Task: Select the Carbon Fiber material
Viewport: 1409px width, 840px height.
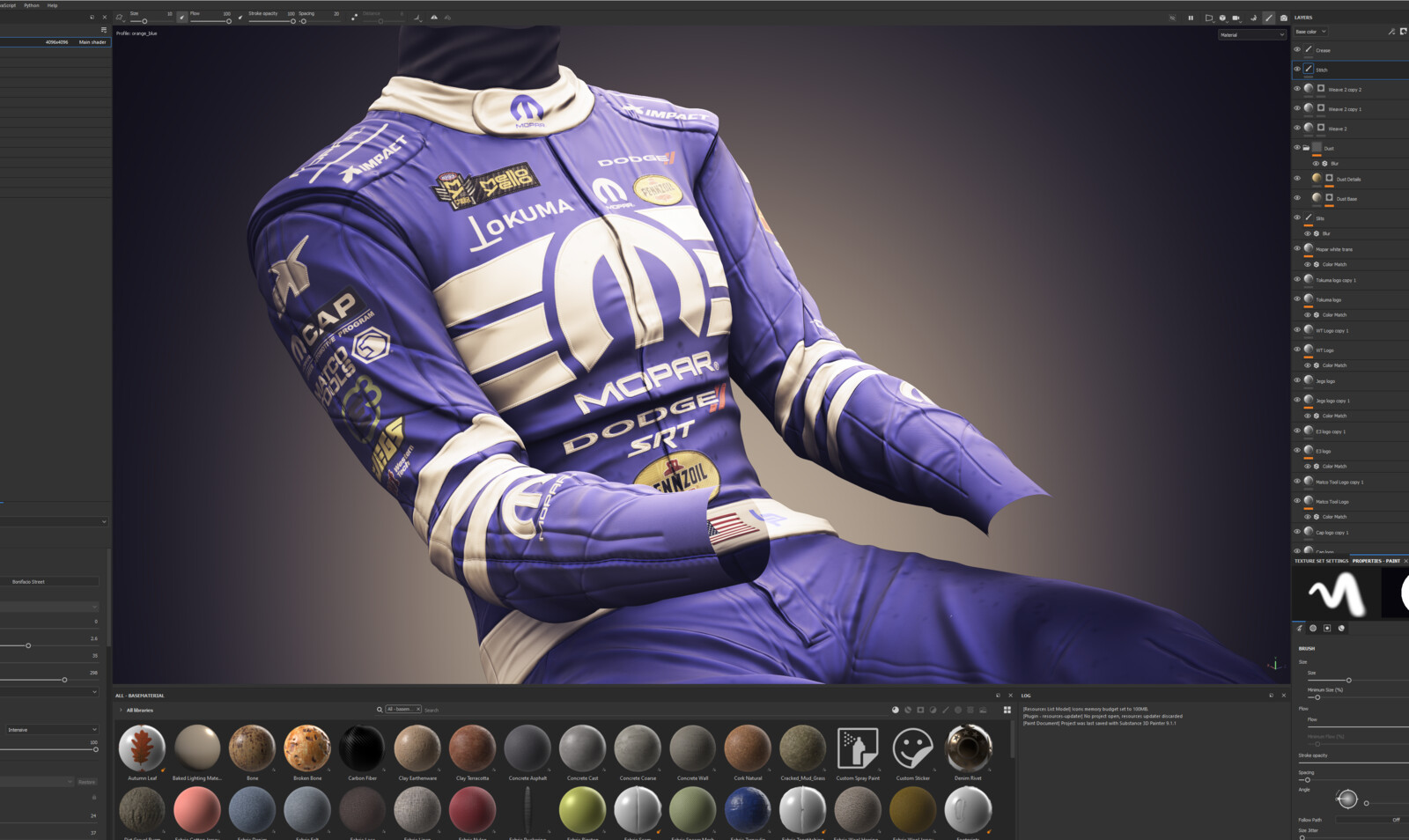Action: (x=362, y=749)
